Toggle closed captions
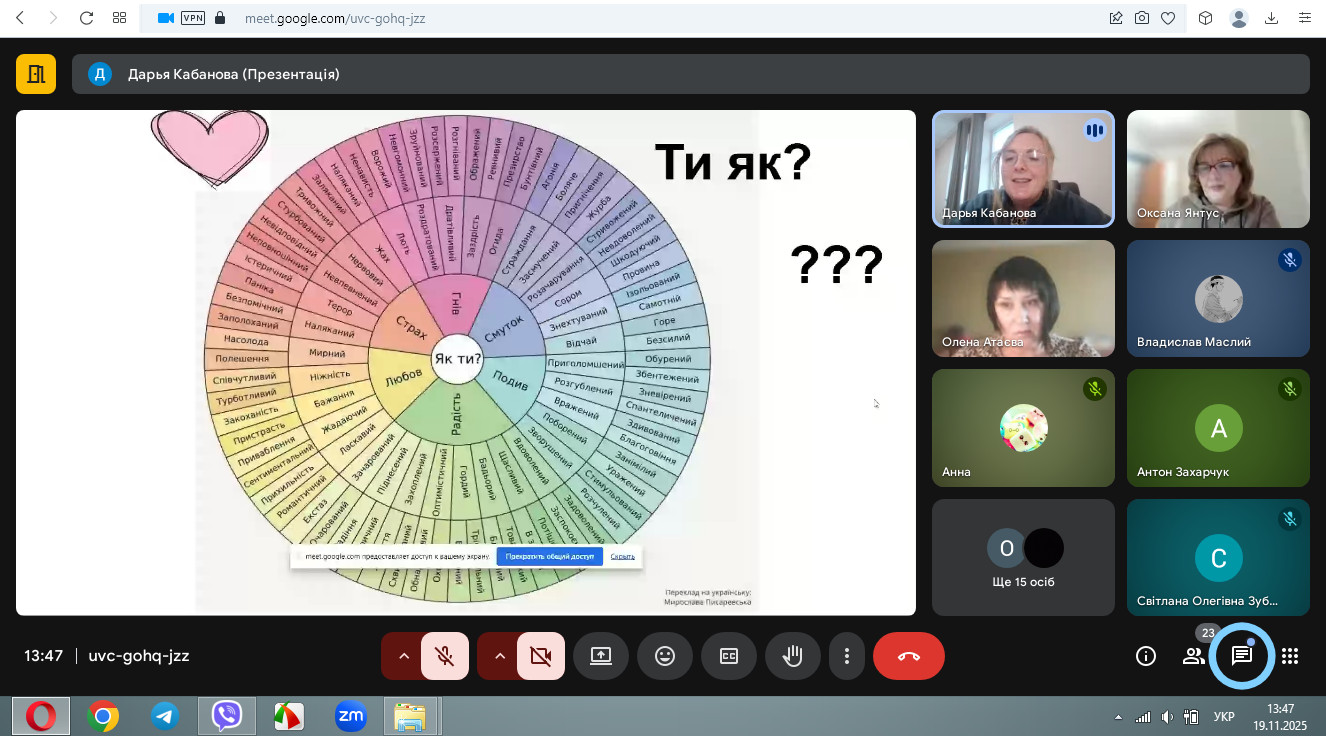1326x736 pixels. (x=729, y=656)
